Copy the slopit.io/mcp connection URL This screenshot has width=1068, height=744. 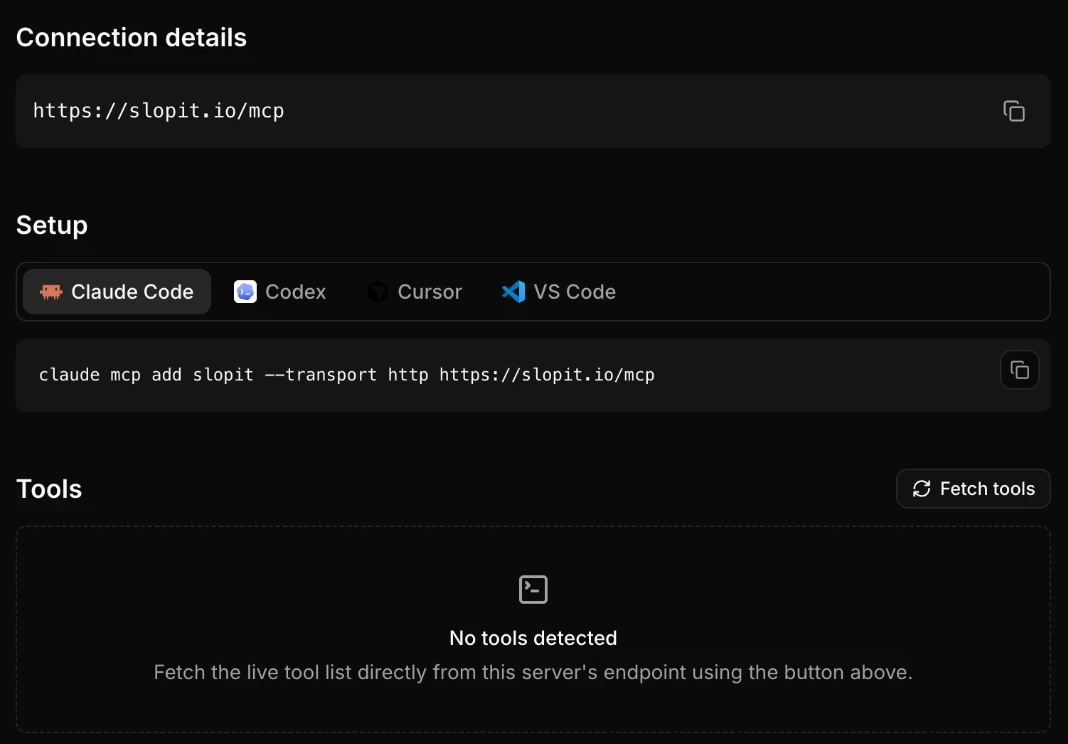click(x=1014, y=111)
